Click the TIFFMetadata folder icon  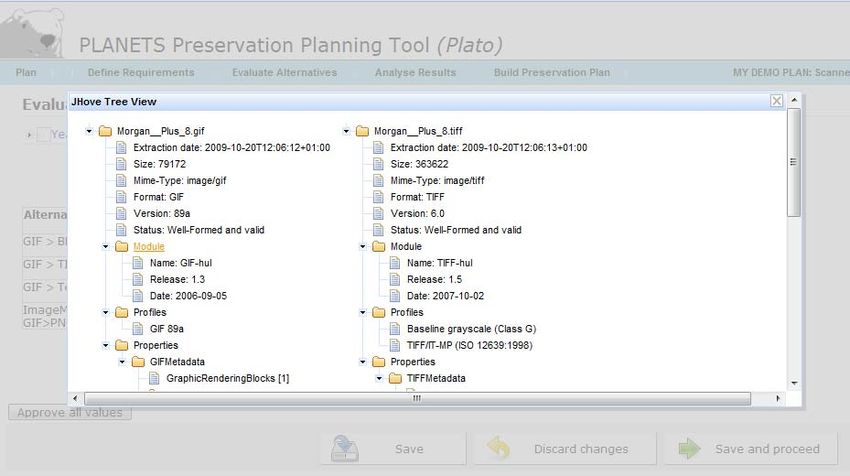tap(395, 378)
